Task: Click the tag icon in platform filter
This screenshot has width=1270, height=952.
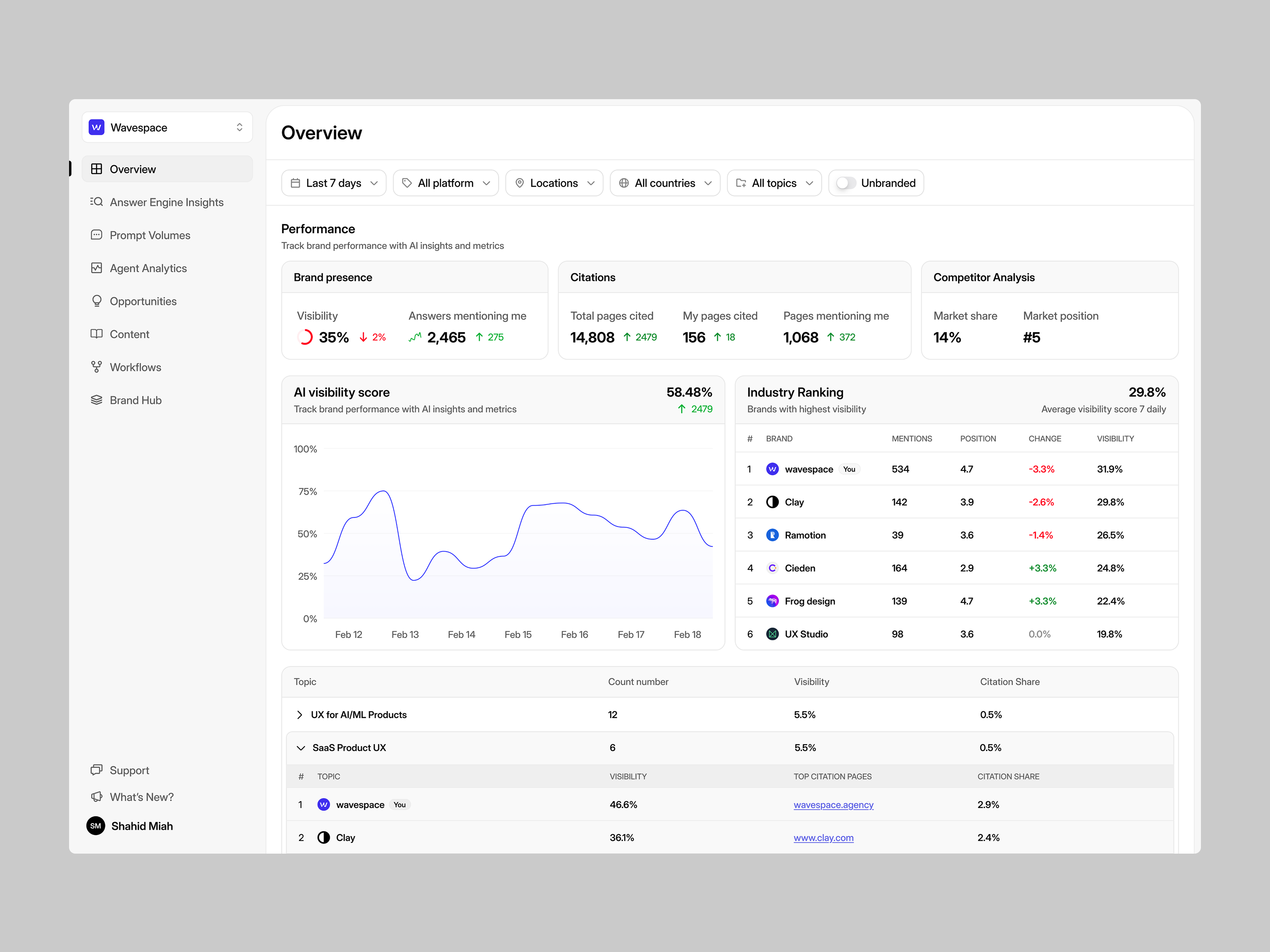Action: tap(407, 183)
